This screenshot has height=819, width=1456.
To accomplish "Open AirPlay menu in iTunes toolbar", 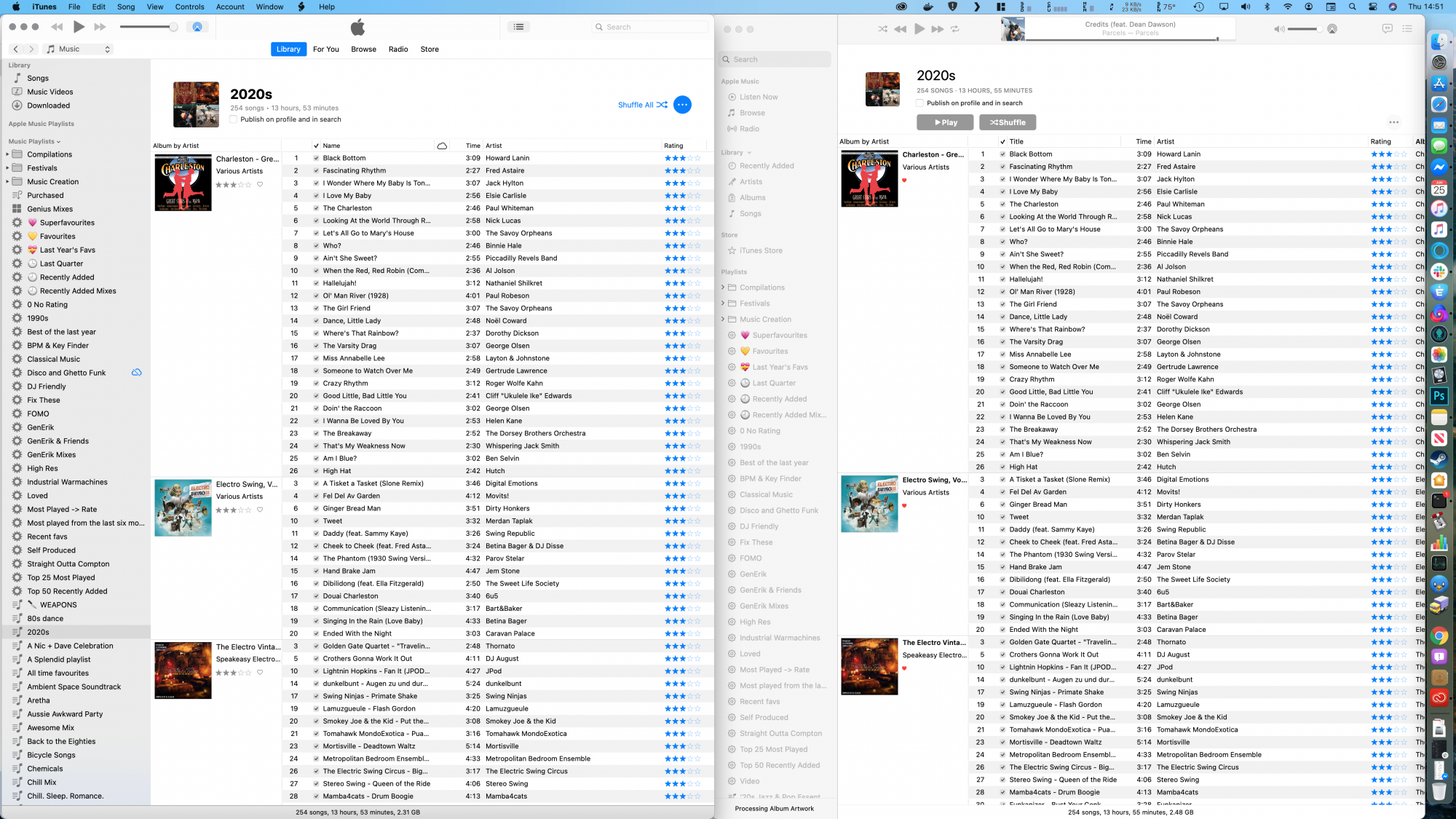I will tap(197, 27).
